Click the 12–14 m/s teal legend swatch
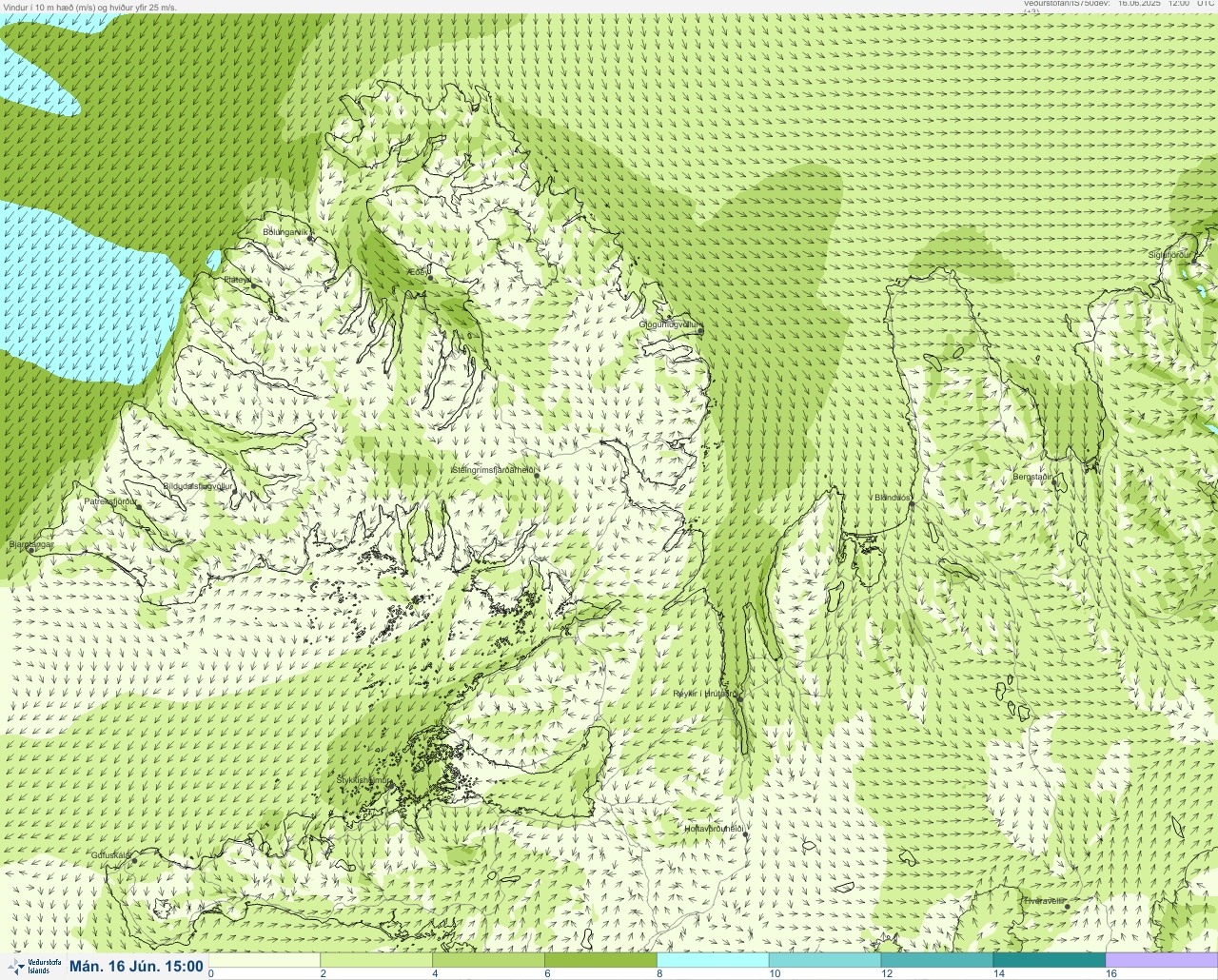1218x980 pixels. coord(937,960)
